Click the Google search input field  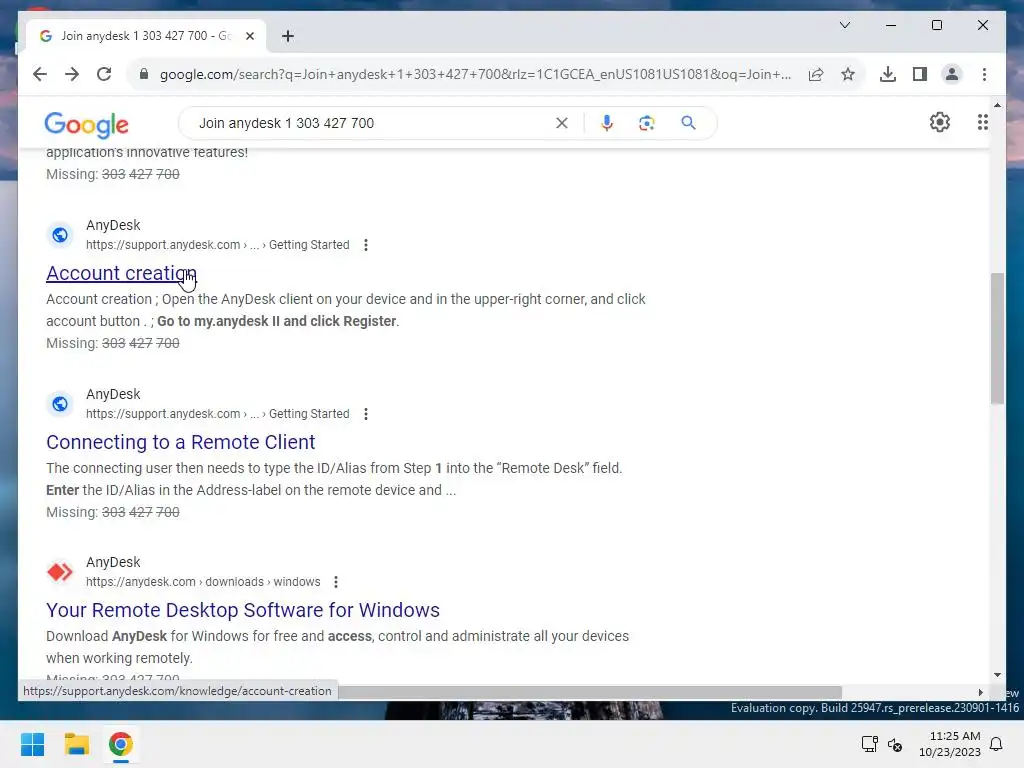point(372,123)
